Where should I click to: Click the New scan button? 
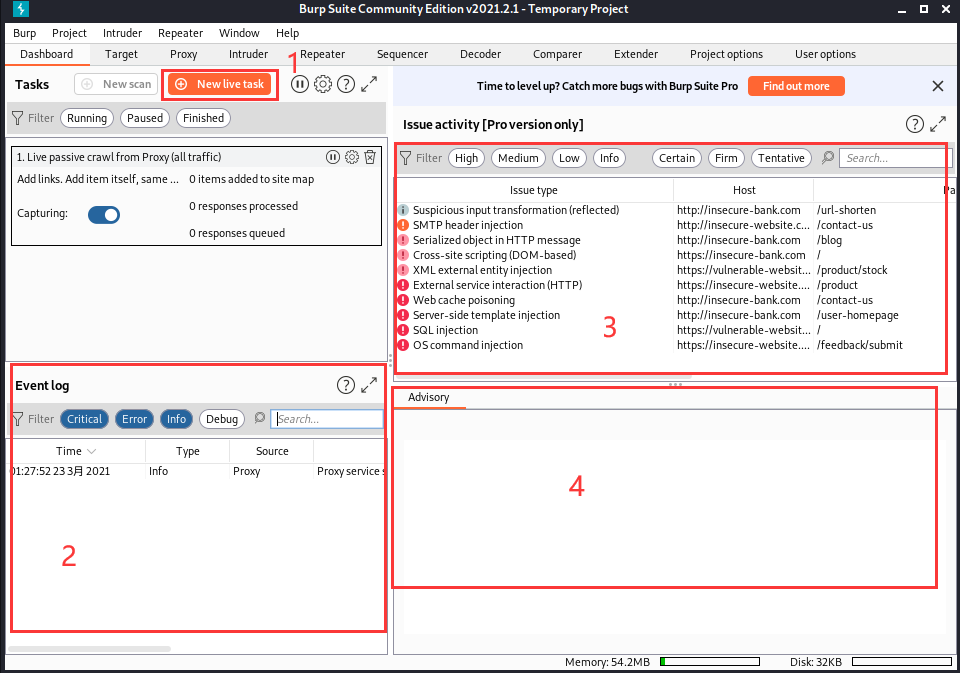tap(116, 84)
